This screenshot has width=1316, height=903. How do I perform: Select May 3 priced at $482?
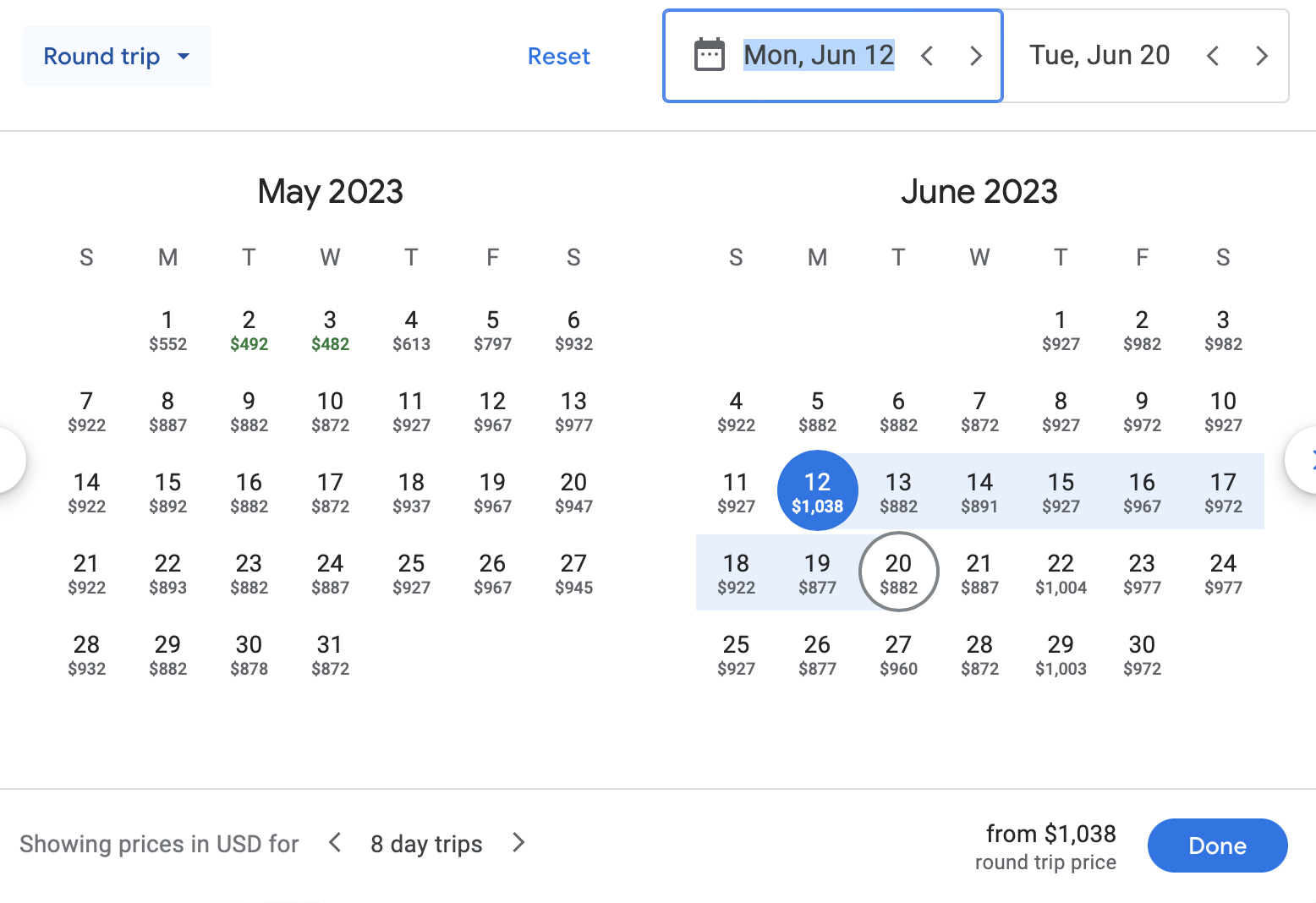[x=330, y=330]
